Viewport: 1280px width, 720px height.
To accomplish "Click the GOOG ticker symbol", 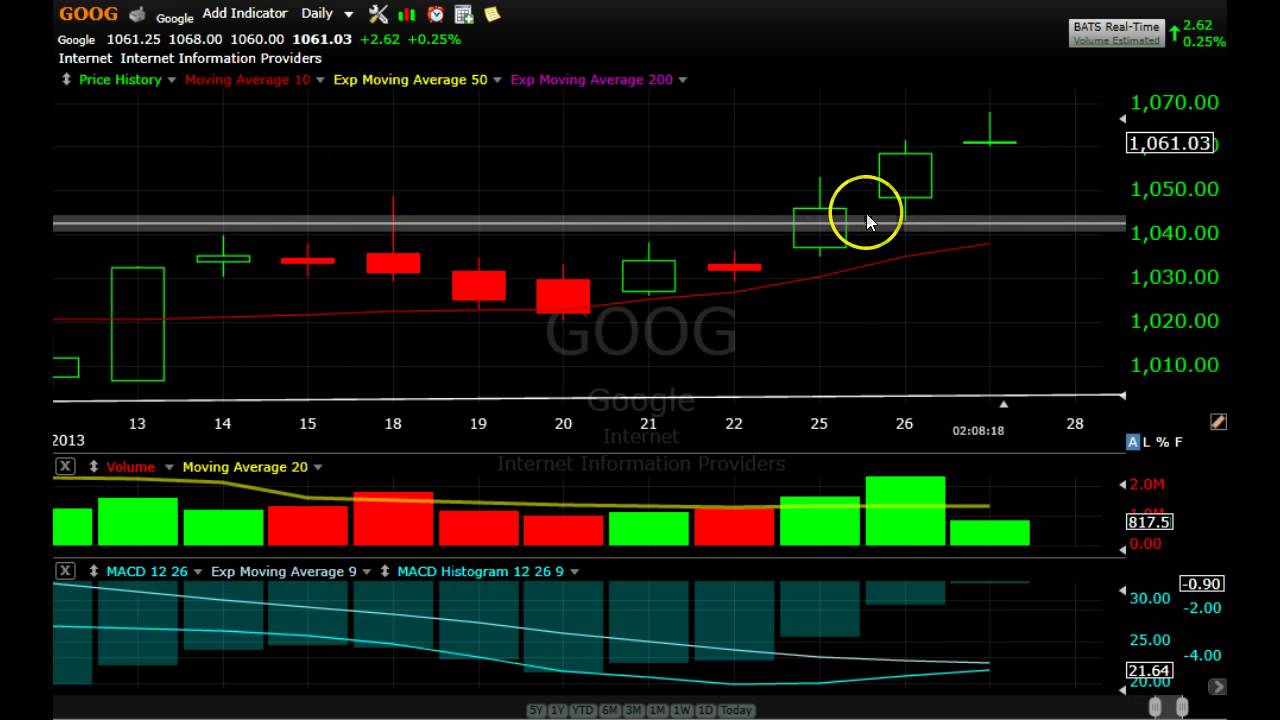I will (88, 14).
